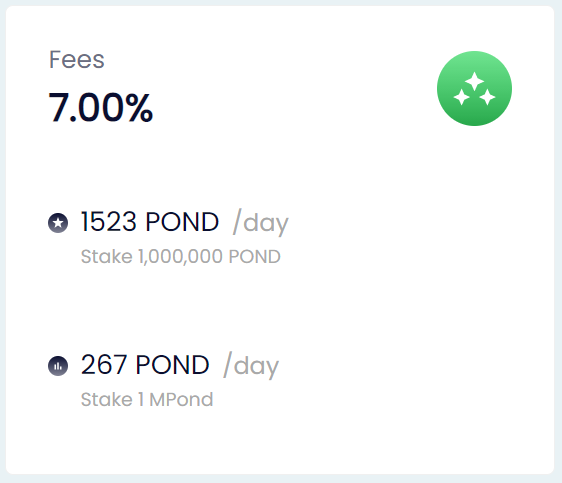Viewport: 562px width, 483px height.
Task: Click the word POND after 1523
Action: 182,222
